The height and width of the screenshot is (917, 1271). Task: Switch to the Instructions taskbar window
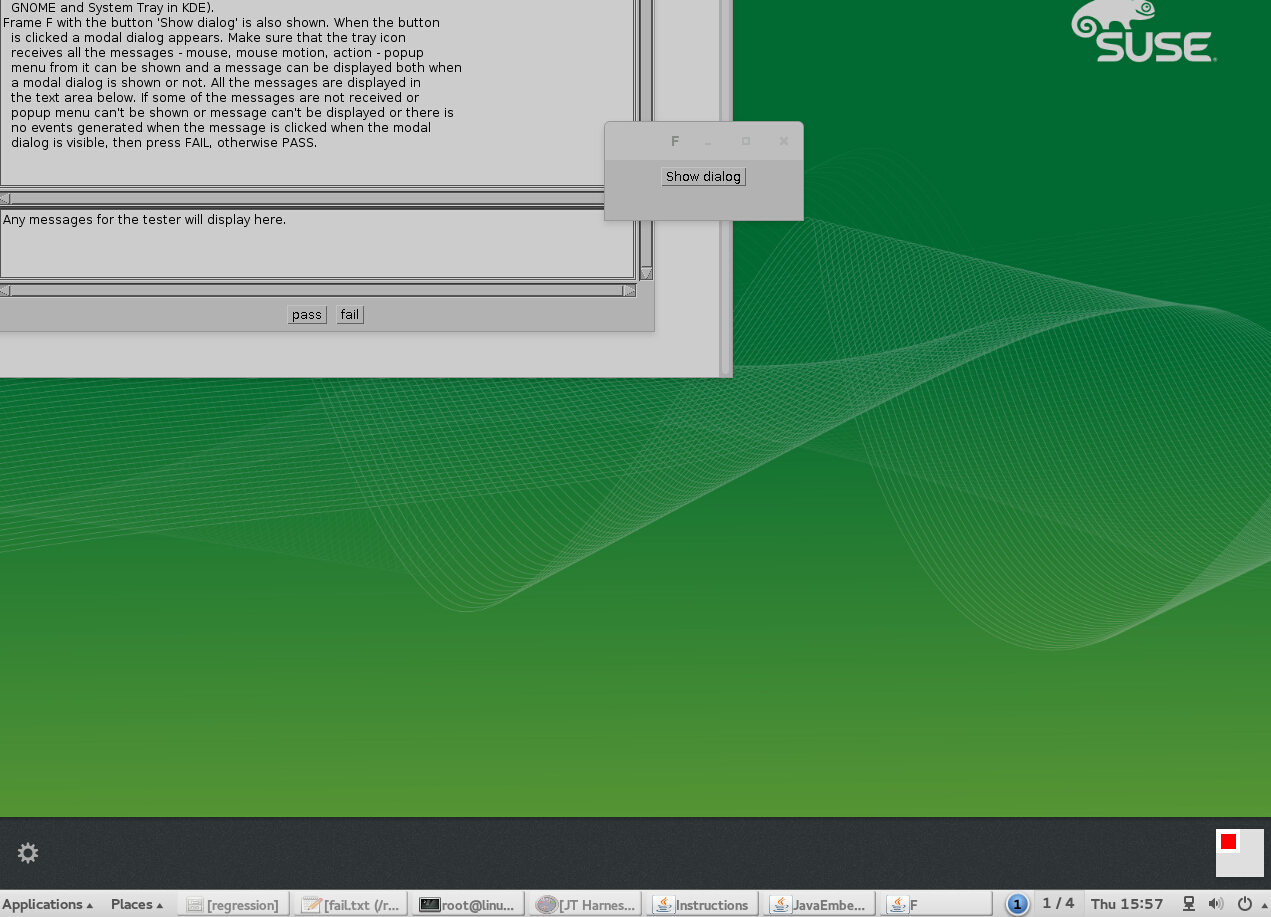point(702,905)
